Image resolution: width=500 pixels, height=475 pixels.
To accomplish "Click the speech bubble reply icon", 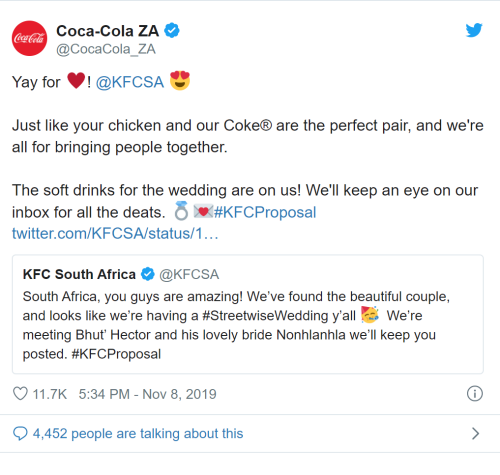I will [x=20, y=433].
